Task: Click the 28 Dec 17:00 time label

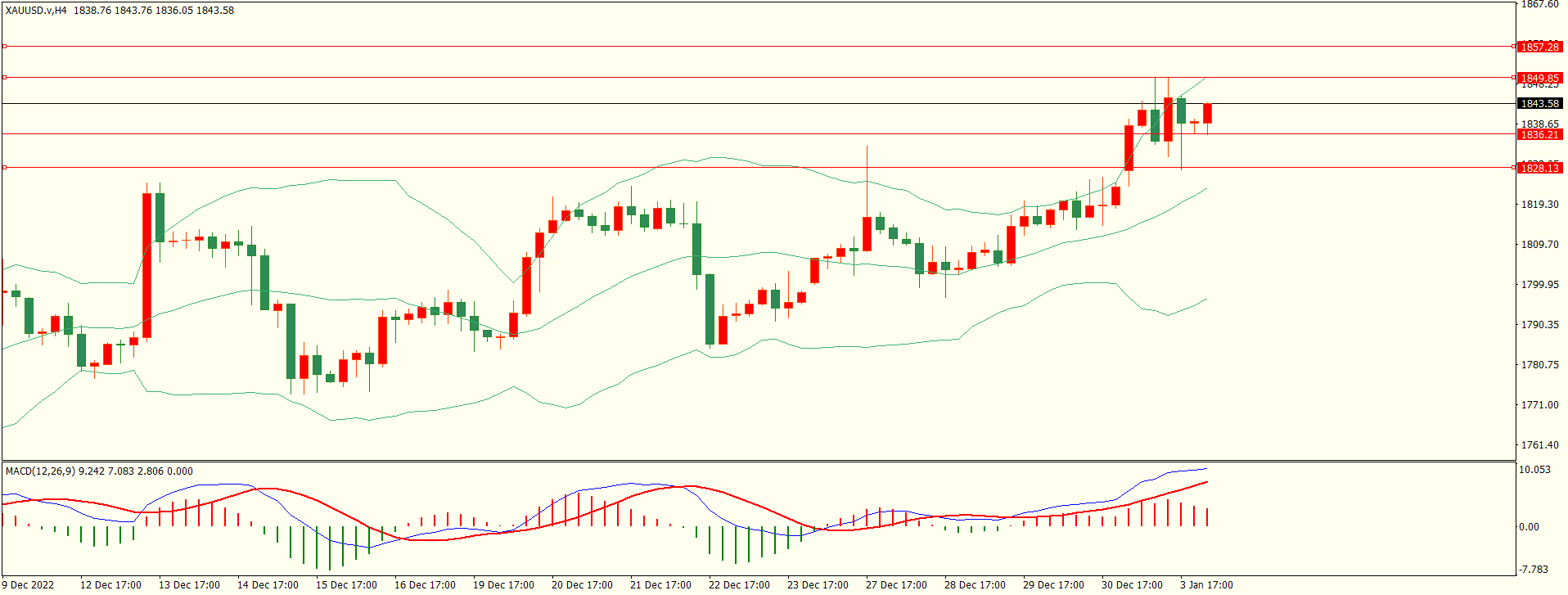Action: click(x=975, y=585)
